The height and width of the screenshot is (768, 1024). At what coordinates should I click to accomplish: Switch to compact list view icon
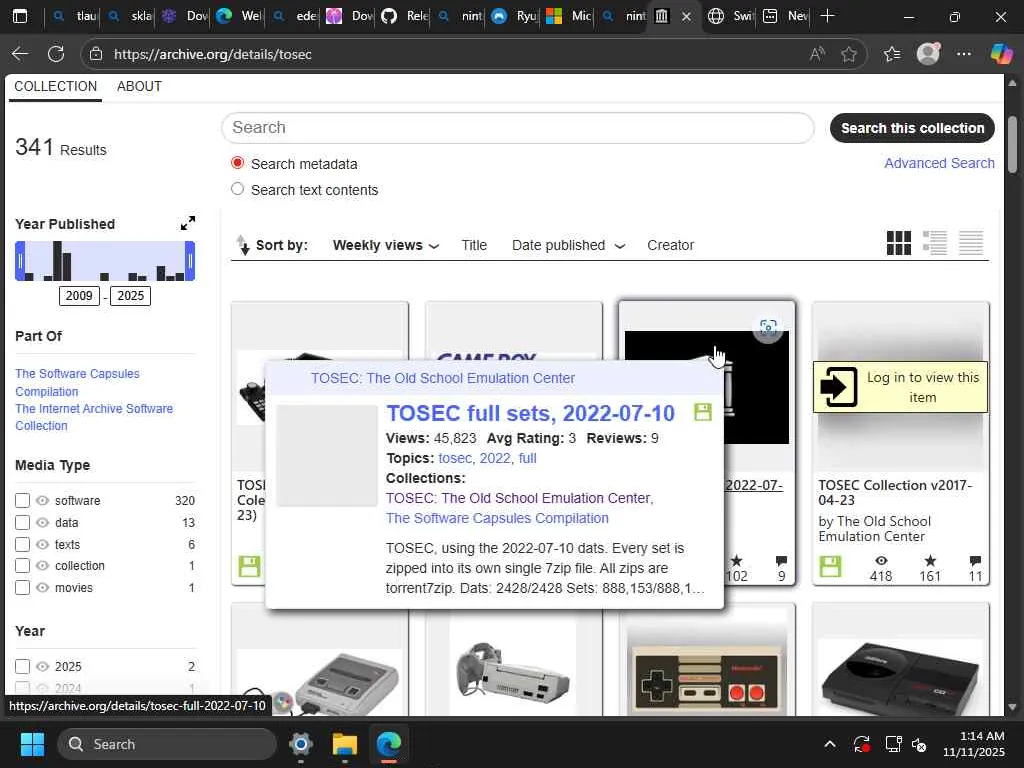click(x=970, y=243)
